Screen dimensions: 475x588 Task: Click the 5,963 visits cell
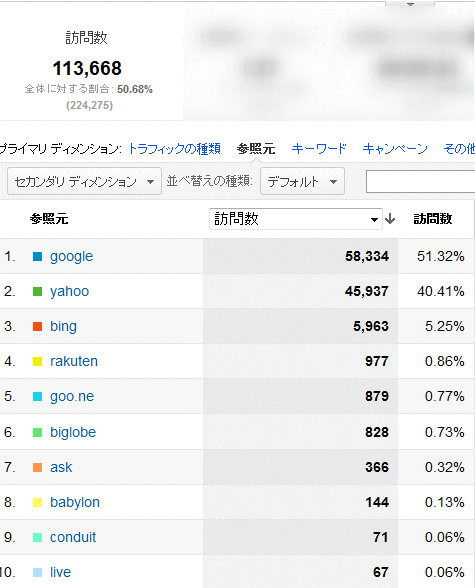pyautogui.click(x=371, y=326)
